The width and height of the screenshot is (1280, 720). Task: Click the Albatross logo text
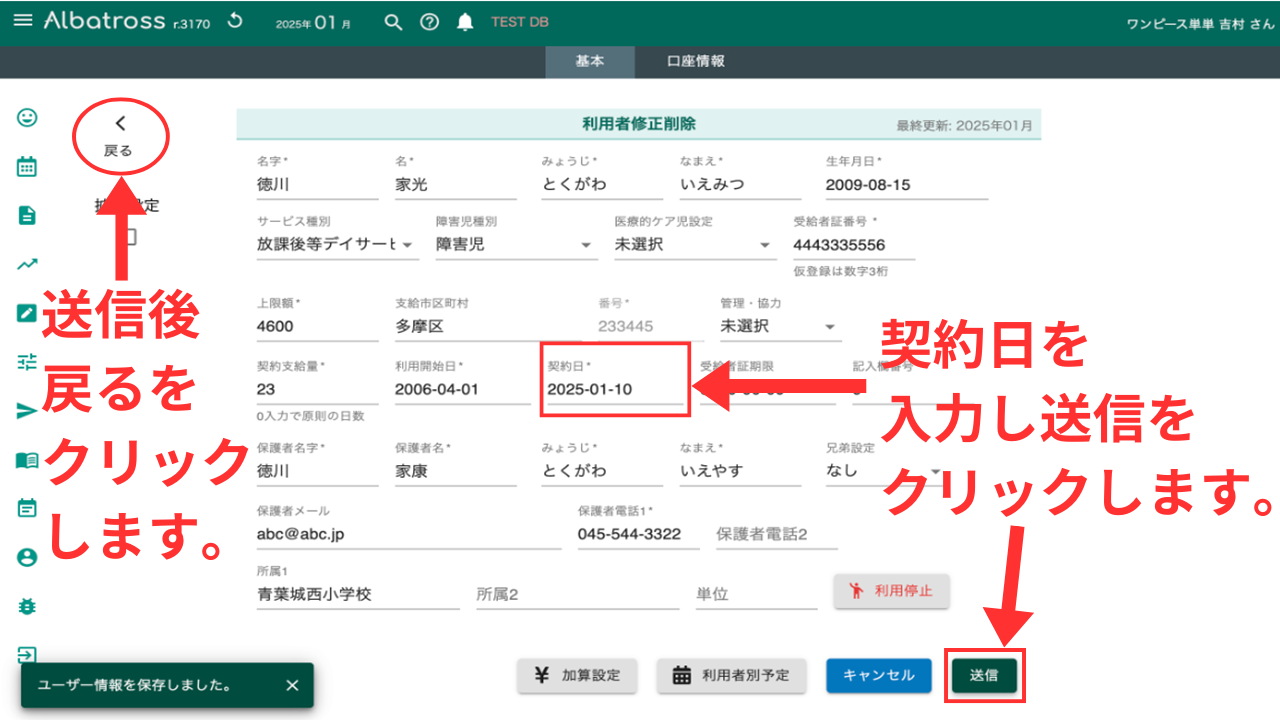tap(105, 21)
